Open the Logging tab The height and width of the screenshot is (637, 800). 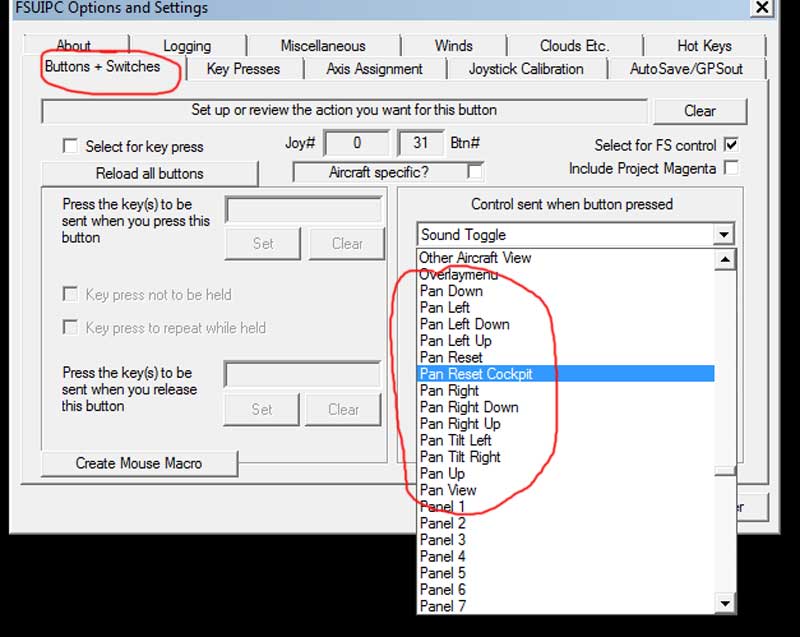187,46
